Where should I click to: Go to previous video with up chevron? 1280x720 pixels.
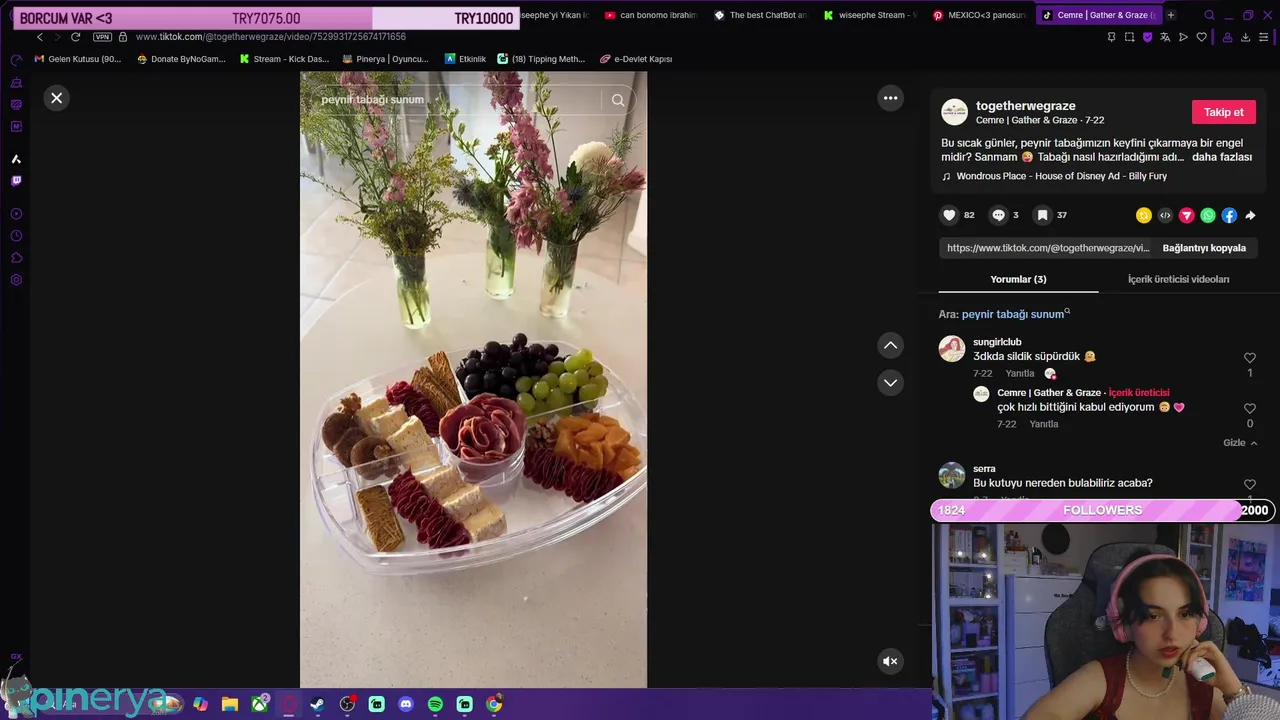coord(890,345)
